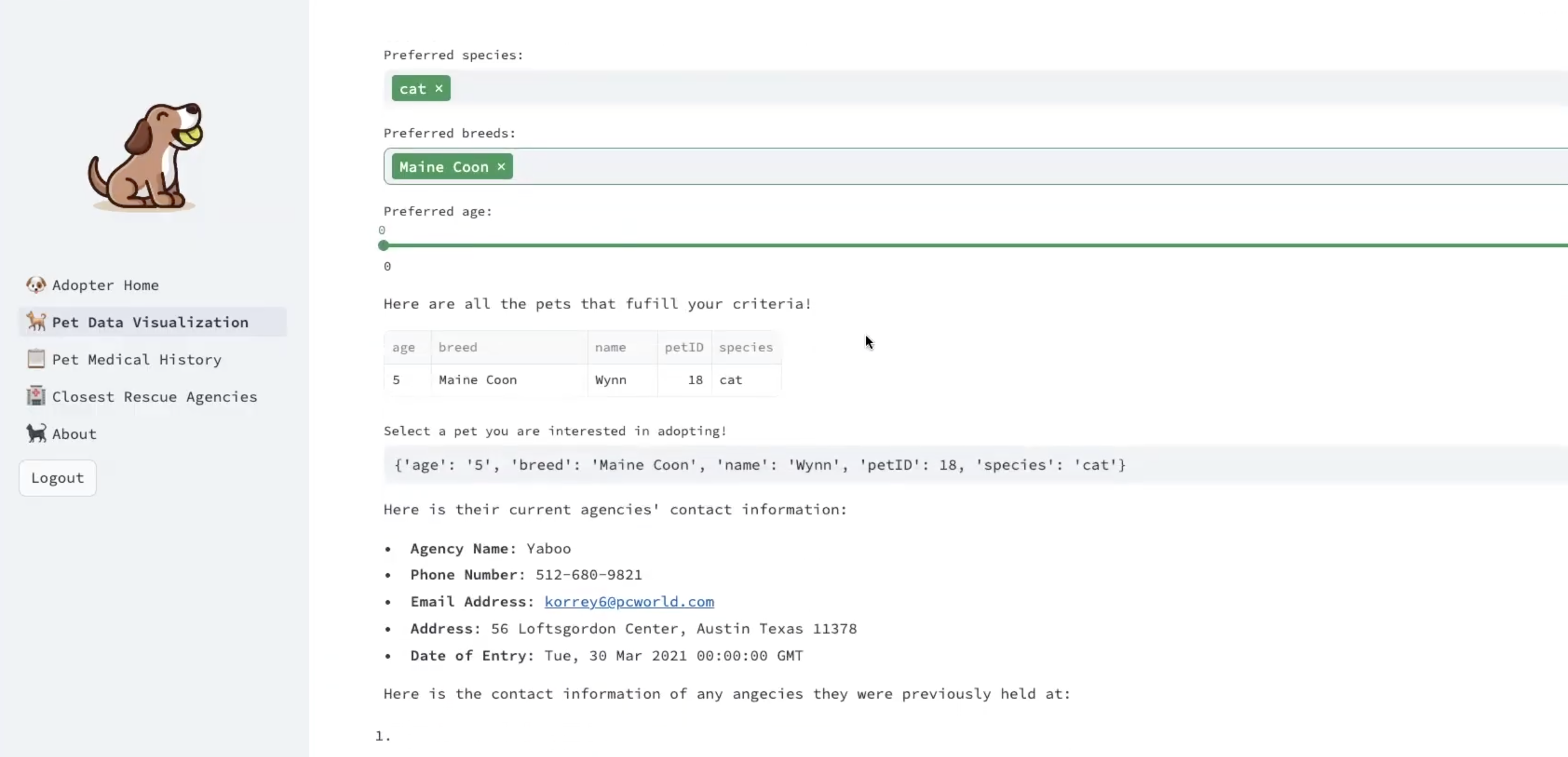
Task: Click the hospital icon beside Closest Rescue Agencies
Action: (36, 396)
